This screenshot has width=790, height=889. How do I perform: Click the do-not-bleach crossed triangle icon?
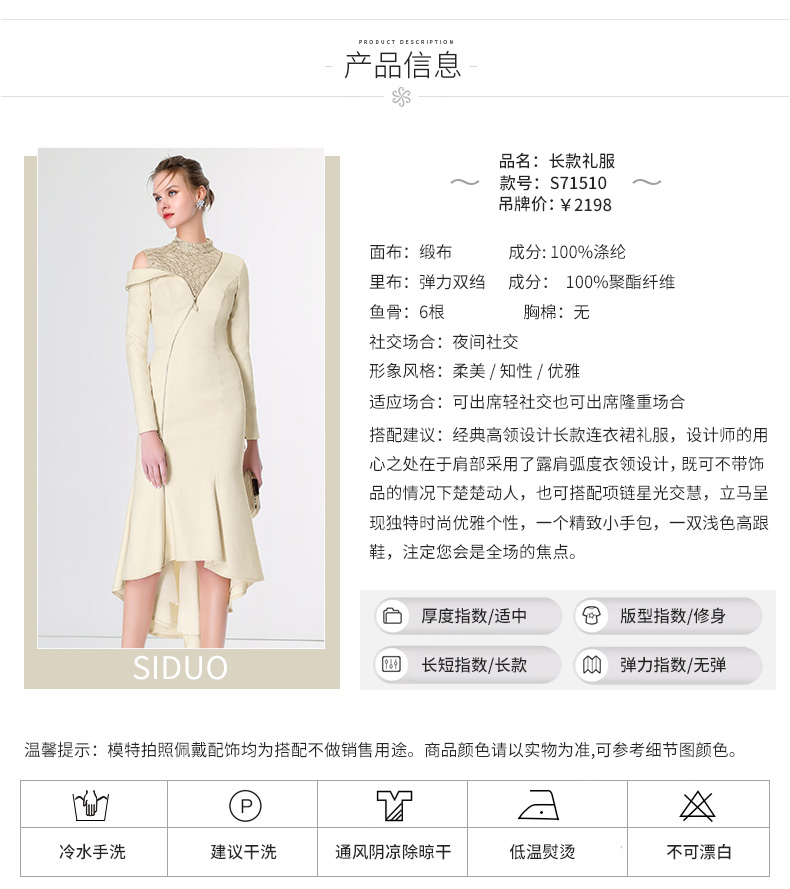click(x=698, y=806)
